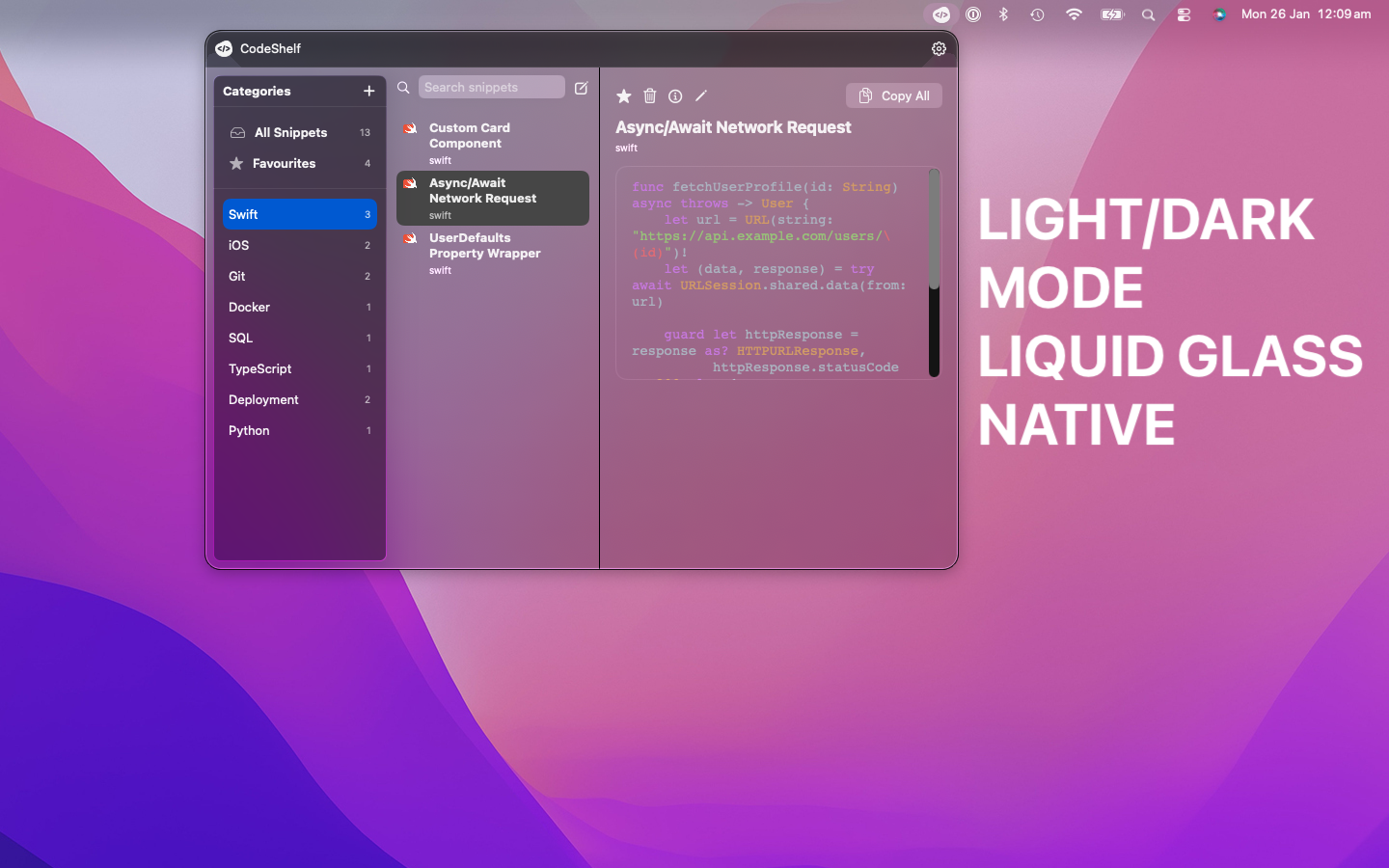Click the search magnifier icon

point(402,87)
